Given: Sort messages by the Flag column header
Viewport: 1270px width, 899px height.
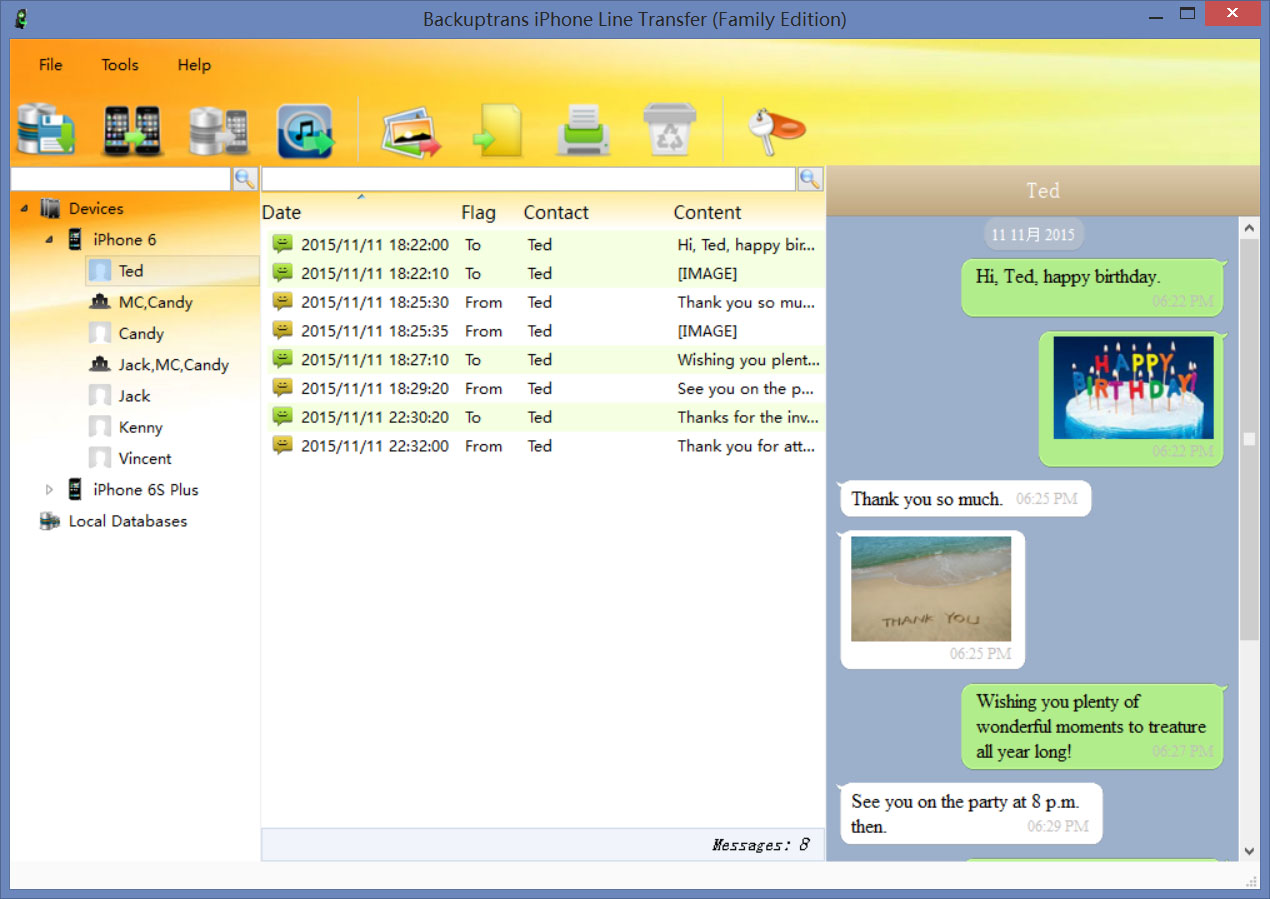Looking at the screenshot, I should (478, 212).
